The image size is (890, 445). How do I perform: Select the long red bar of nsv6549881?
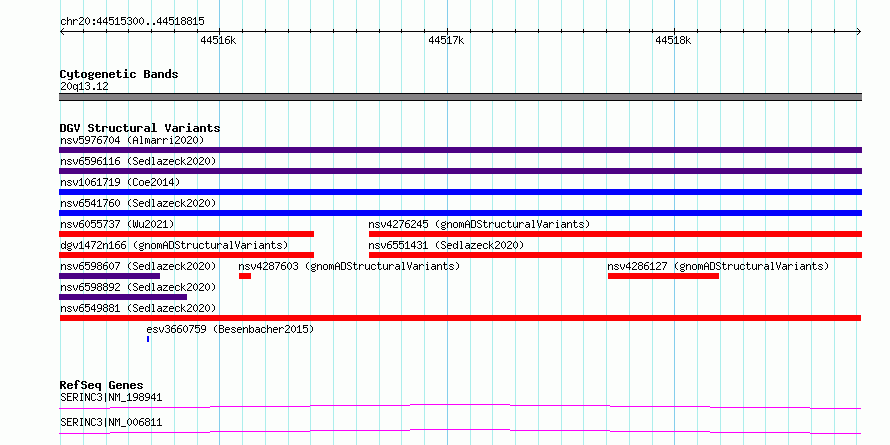(x=460, y=318)
